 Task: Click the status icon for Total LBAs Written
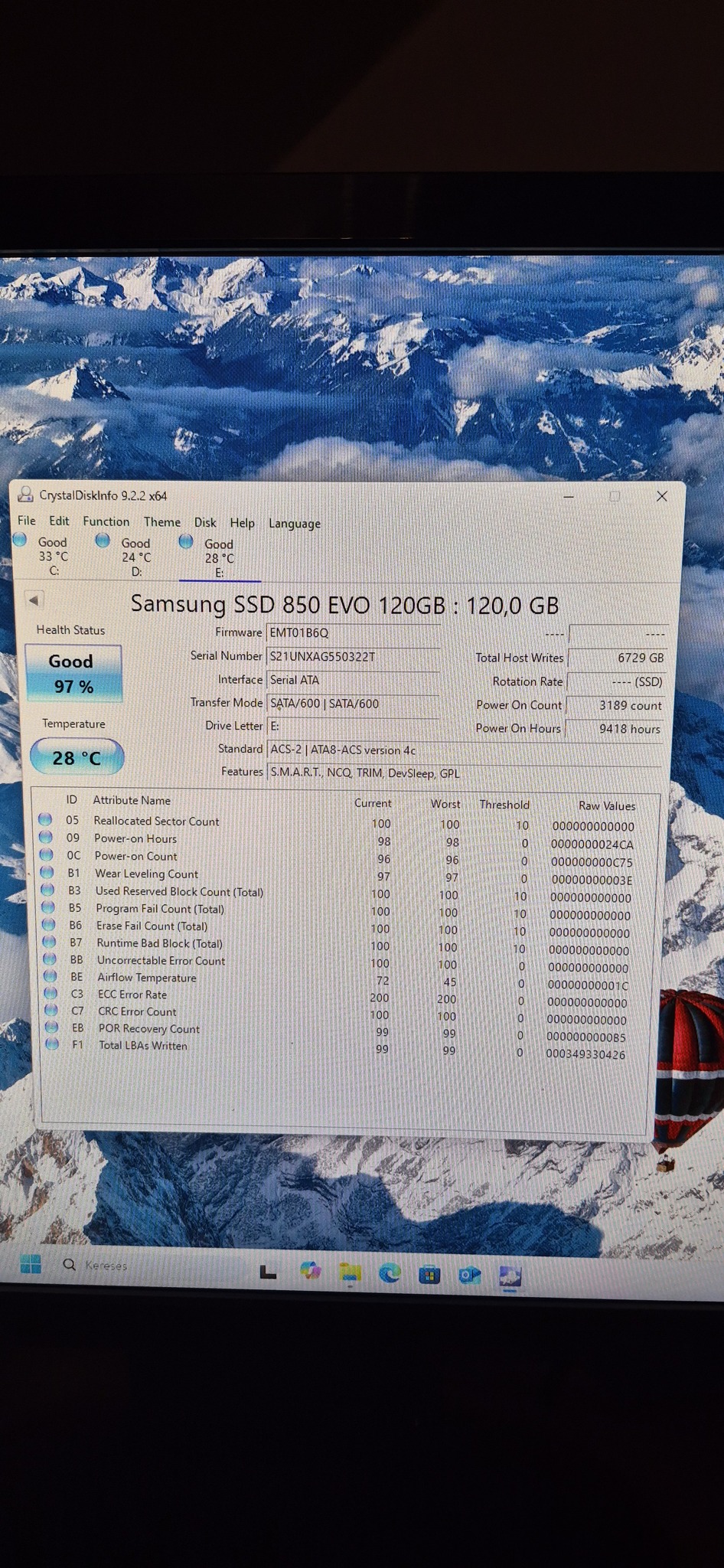pyautogui.click(x=53, y=1044)
